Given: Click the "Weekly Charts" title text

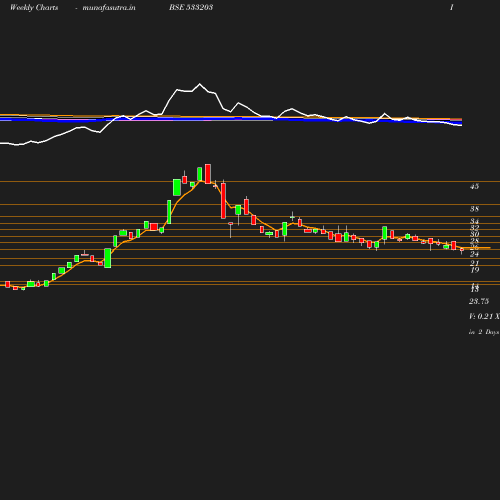Looking at the screenshot, I should [34, 7].
